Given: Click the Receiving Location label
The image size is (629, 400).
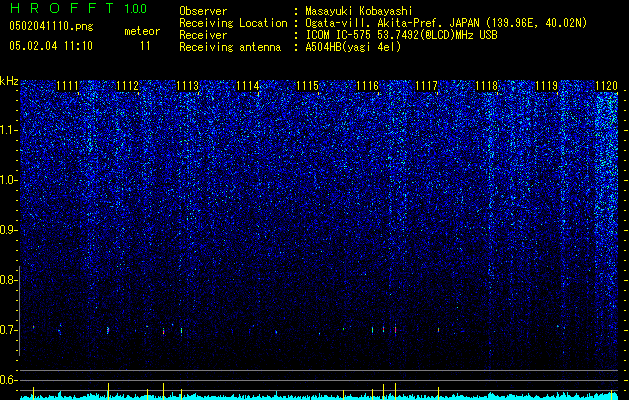Looking at the screenshot, I should pyautogui.click(x=233, y=23).
